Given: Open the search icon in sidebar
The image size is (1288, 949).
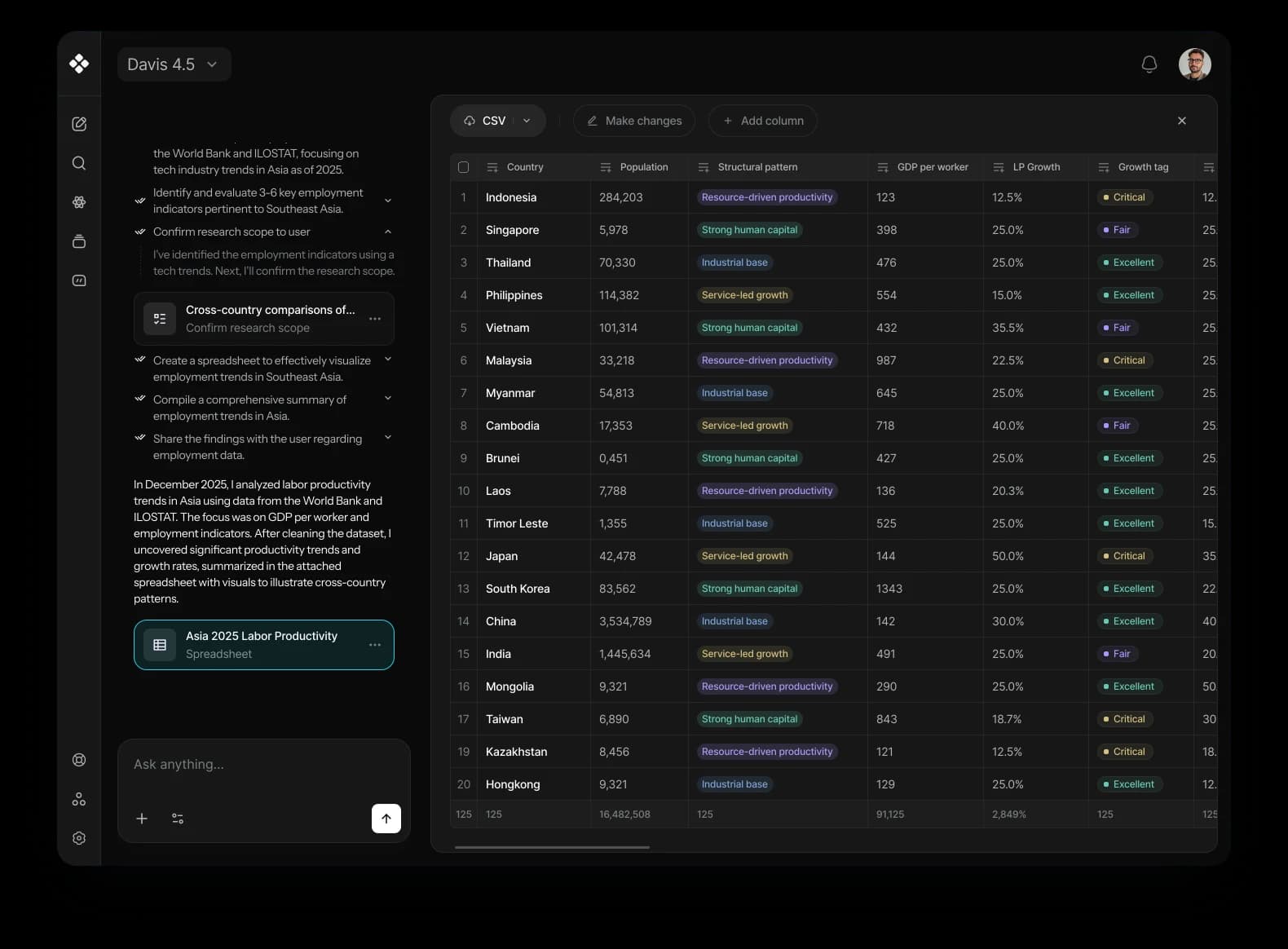Looking at the screenshot, I should point(79,163).
